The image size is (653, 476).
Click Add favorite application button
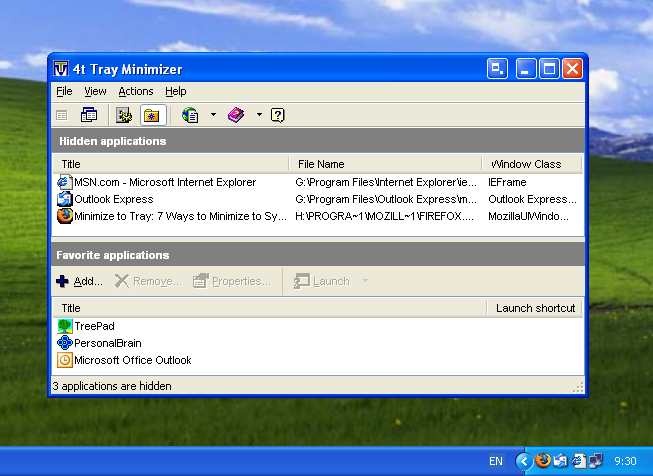pos(79,281)
